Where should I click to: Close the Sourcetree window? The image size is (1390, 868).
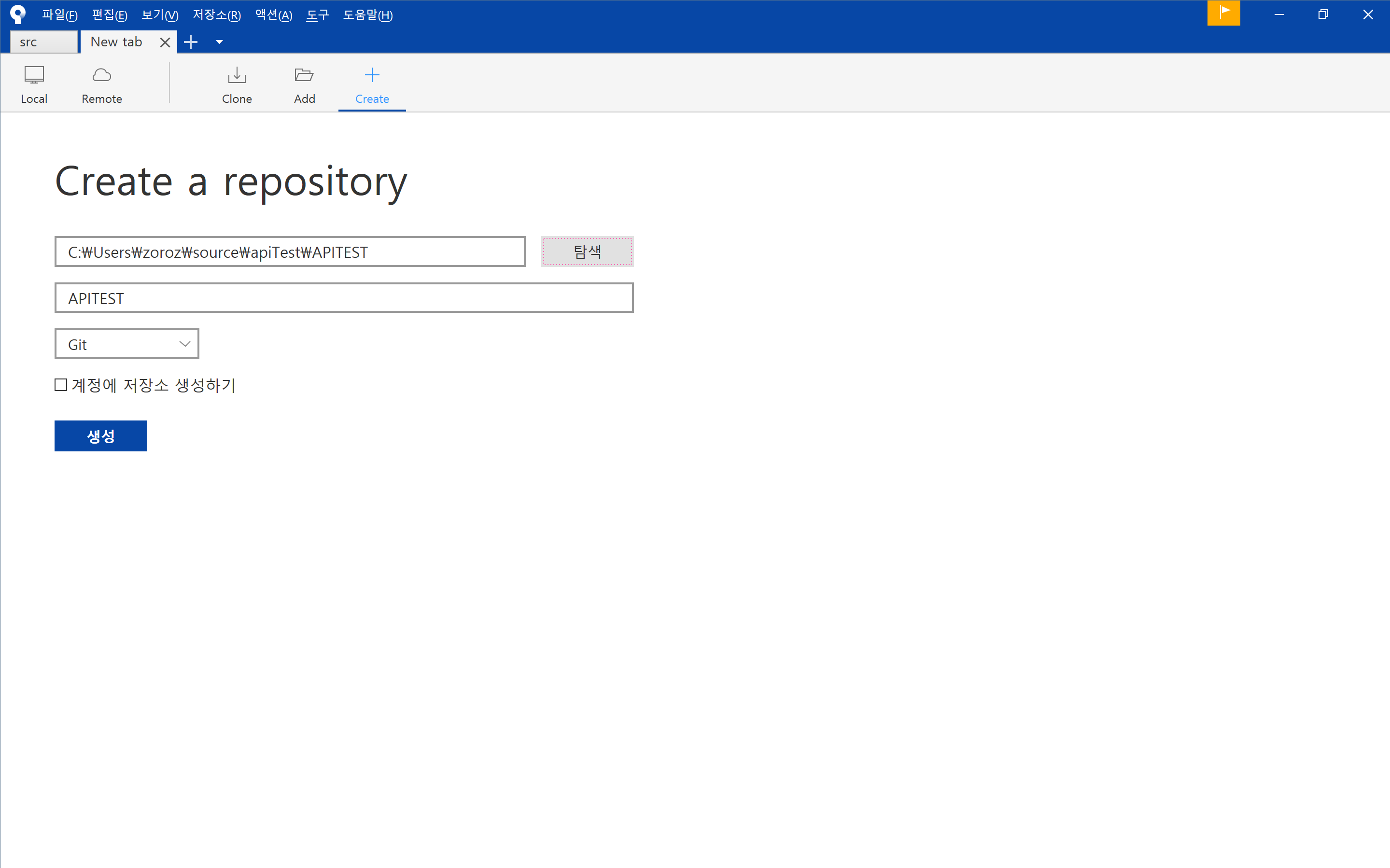coord(1368,14)
